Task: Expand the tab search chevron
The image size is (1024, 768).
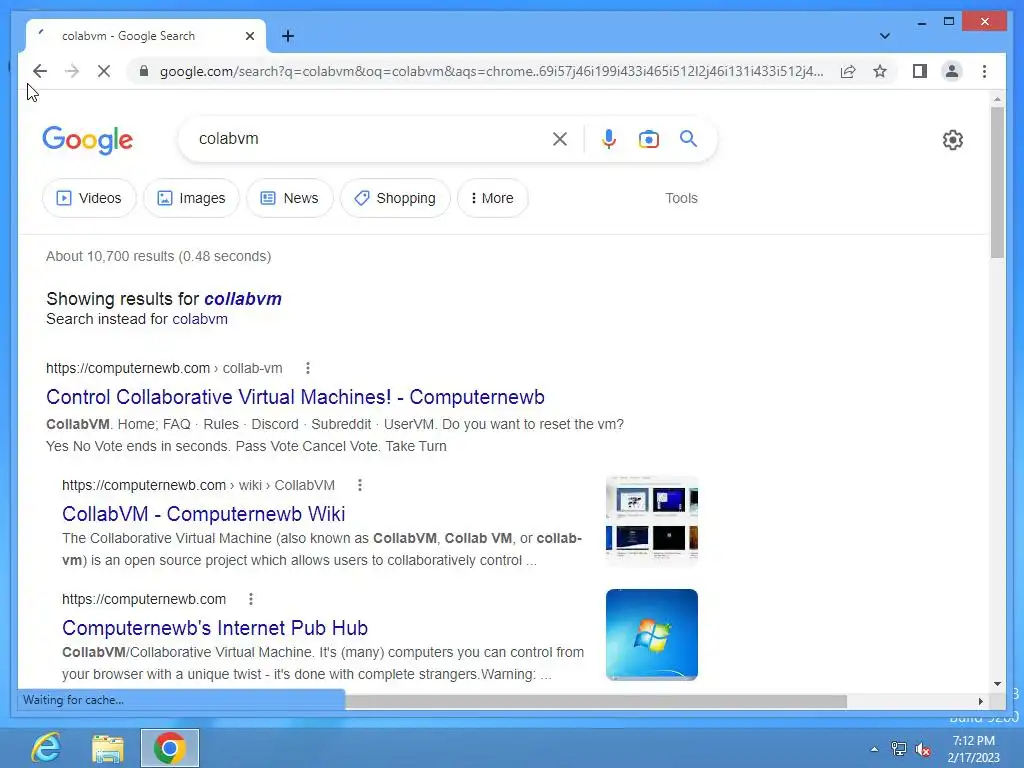Action: point(884,36)
